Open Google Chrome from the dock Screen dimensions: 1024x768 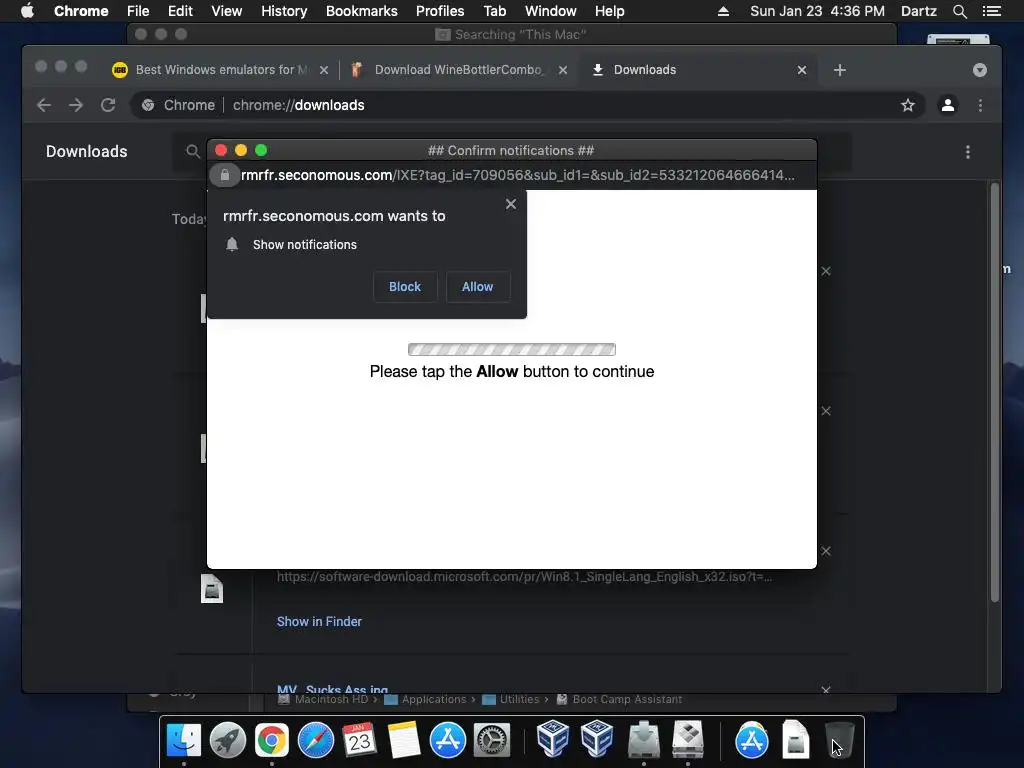pyautogui.click(x=272, y=741)
